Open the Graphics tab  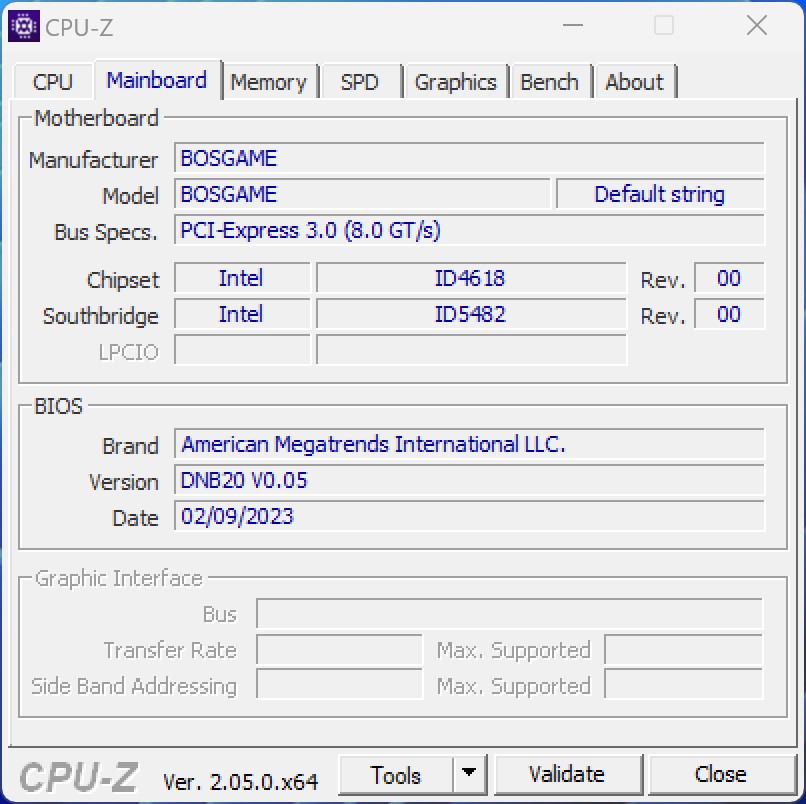coord(455,82)
